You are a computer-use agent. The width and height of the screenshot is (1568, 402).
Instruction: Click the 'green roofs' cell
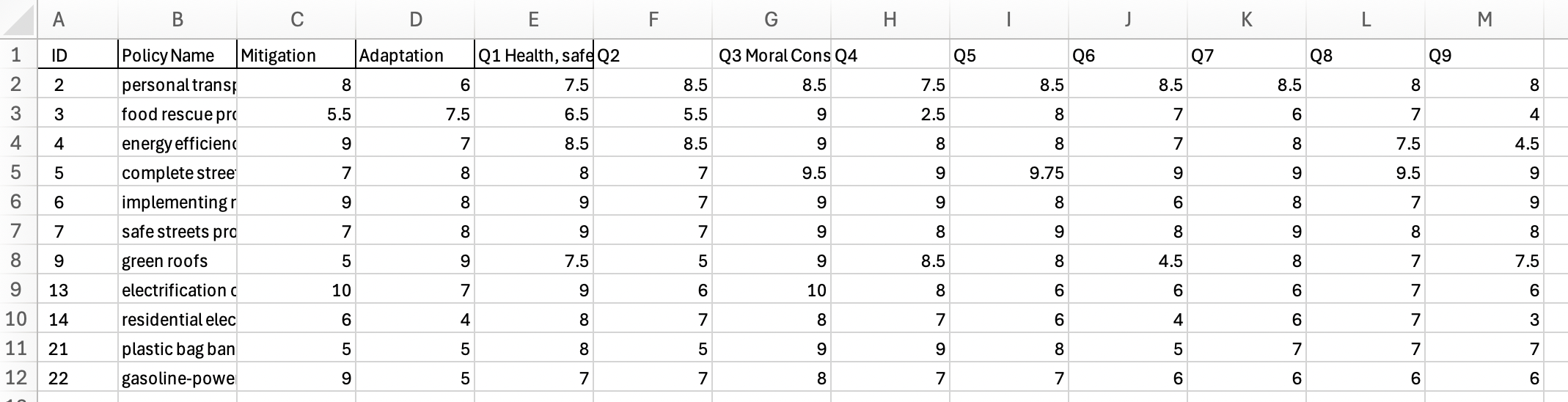coord(177,260)
